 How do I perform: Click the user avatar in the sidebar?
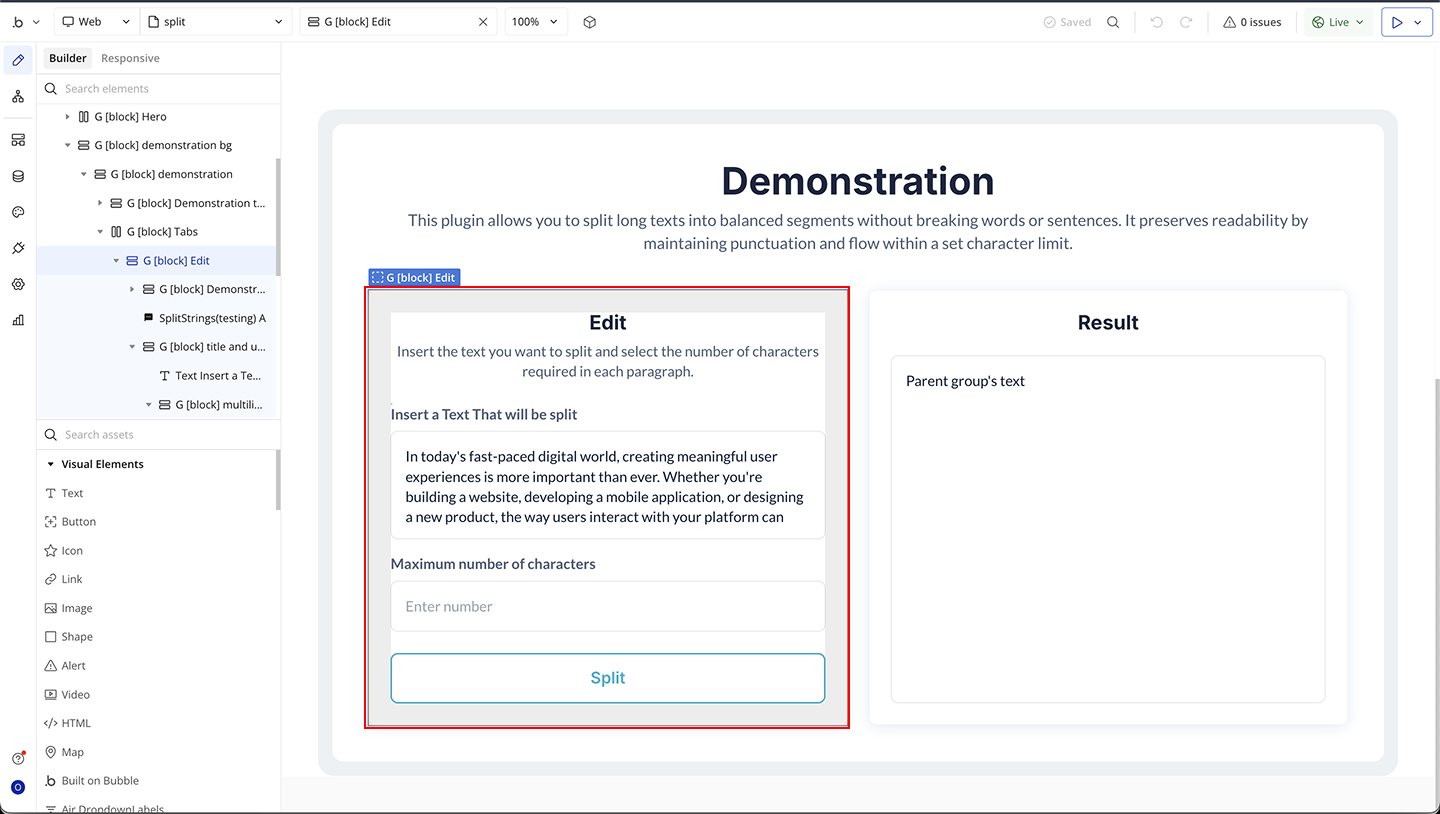point(18,787)
